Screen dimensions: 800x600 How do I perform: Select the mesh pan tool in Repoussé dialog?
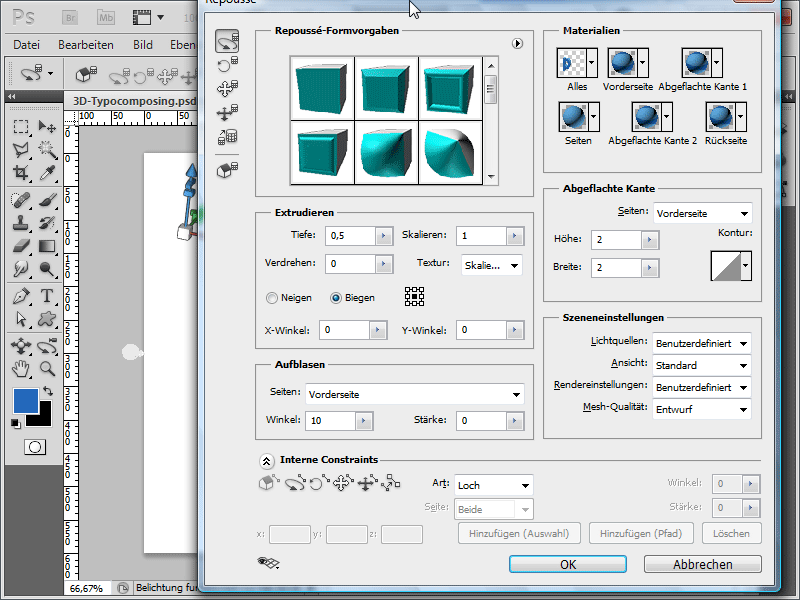pos(227,88)
